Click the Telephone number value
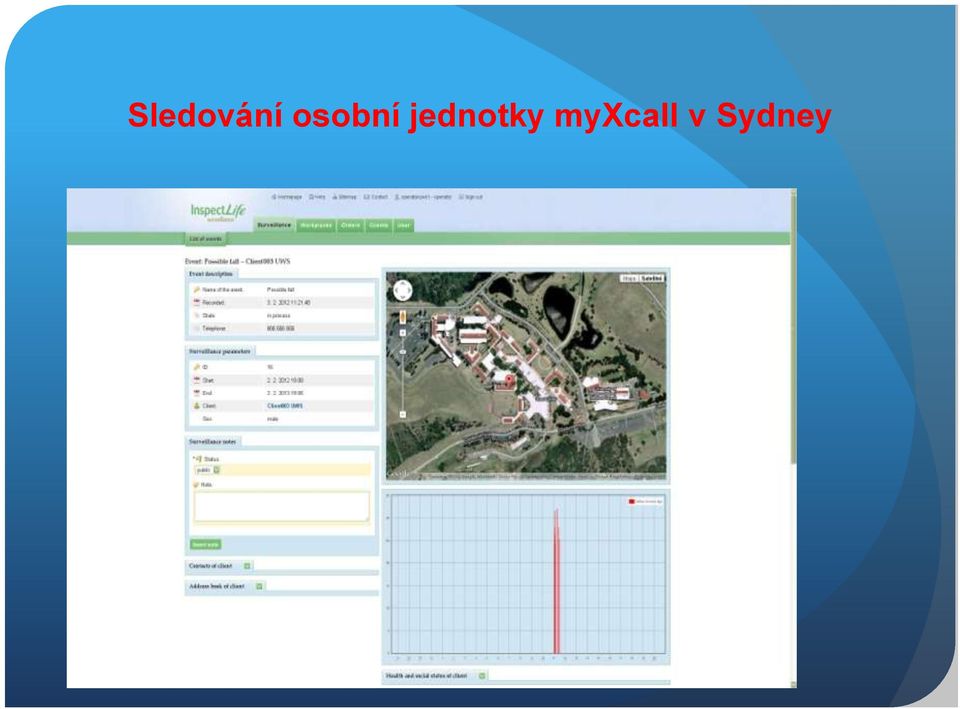 click(x=281, y=329)
